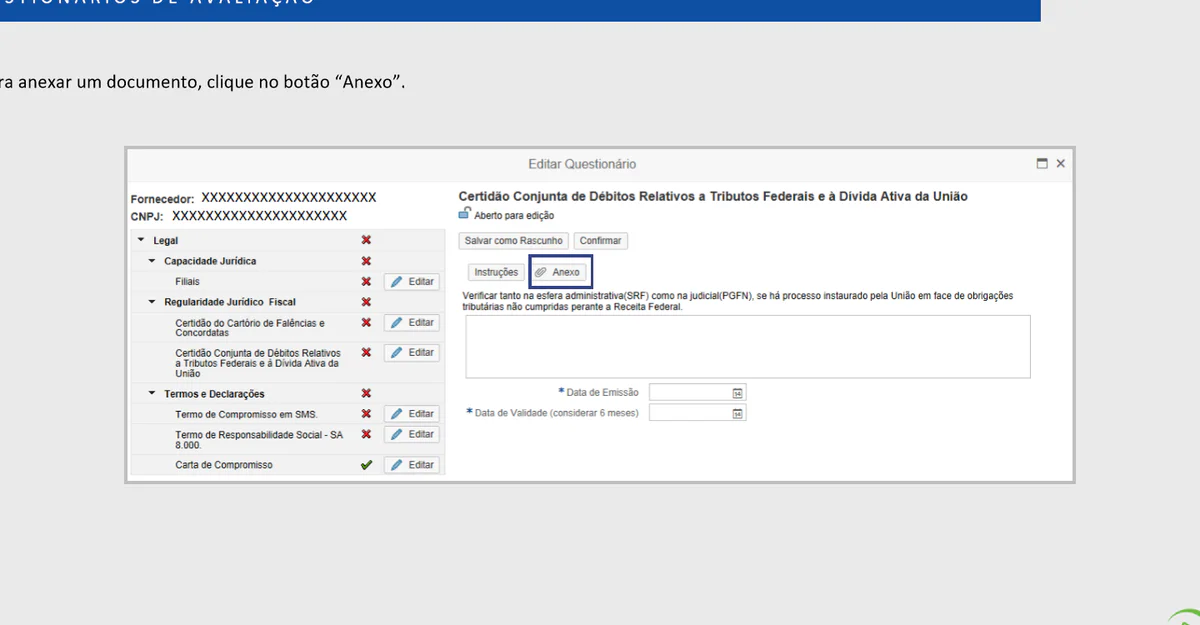Select Termo de Responsabilidade Social tree row
The width and height of the screenshot is (1200, 625).
point(257,439)
